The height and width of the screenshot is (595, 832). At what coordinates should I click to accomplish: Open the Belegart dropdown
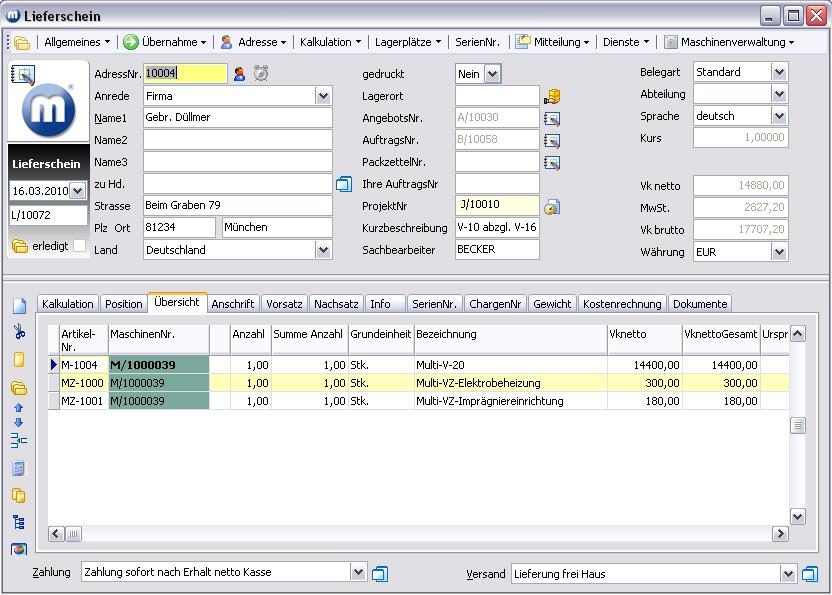pos(779,72)
